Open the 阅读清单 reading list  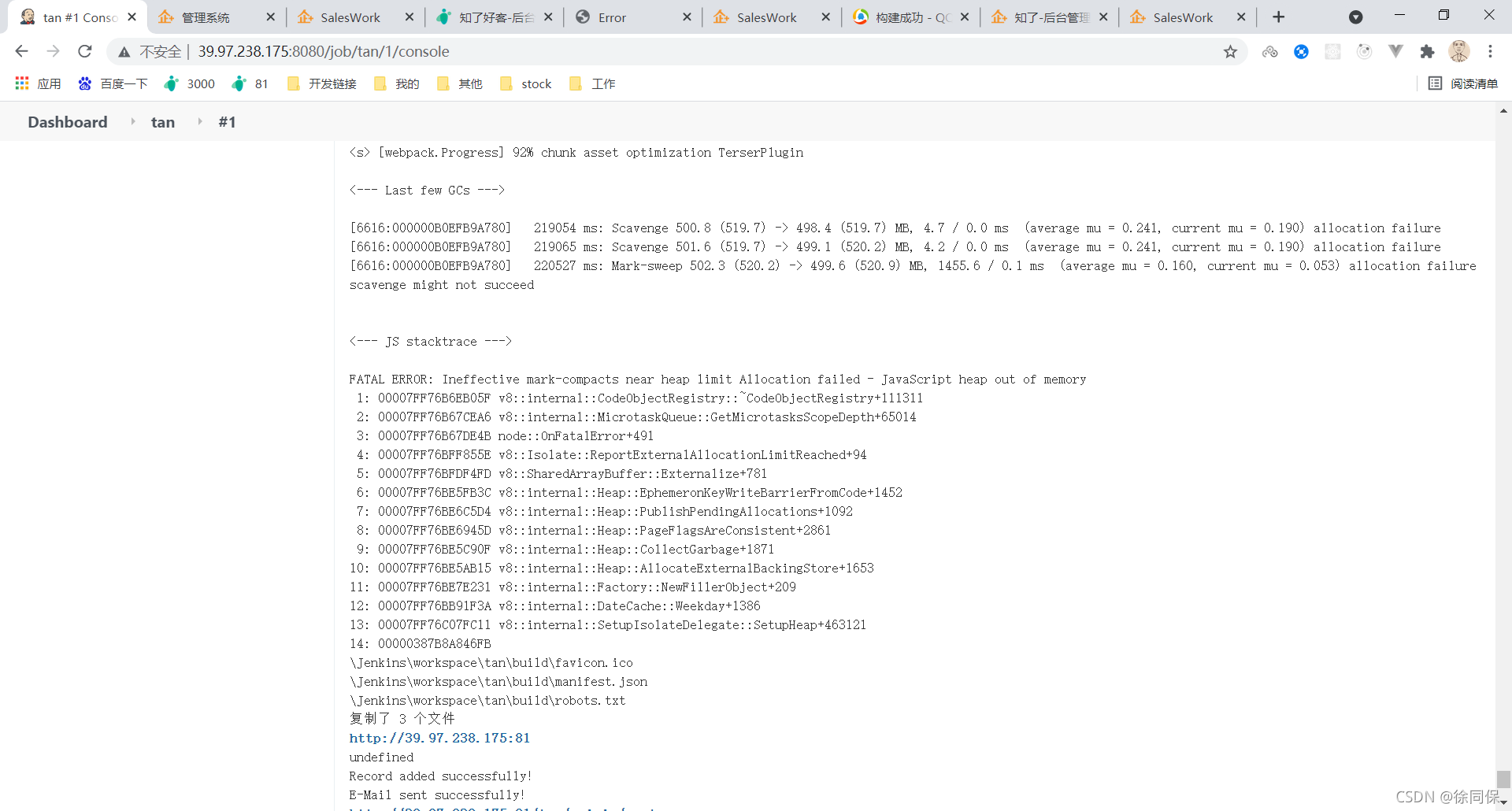tap(1463, 83)
